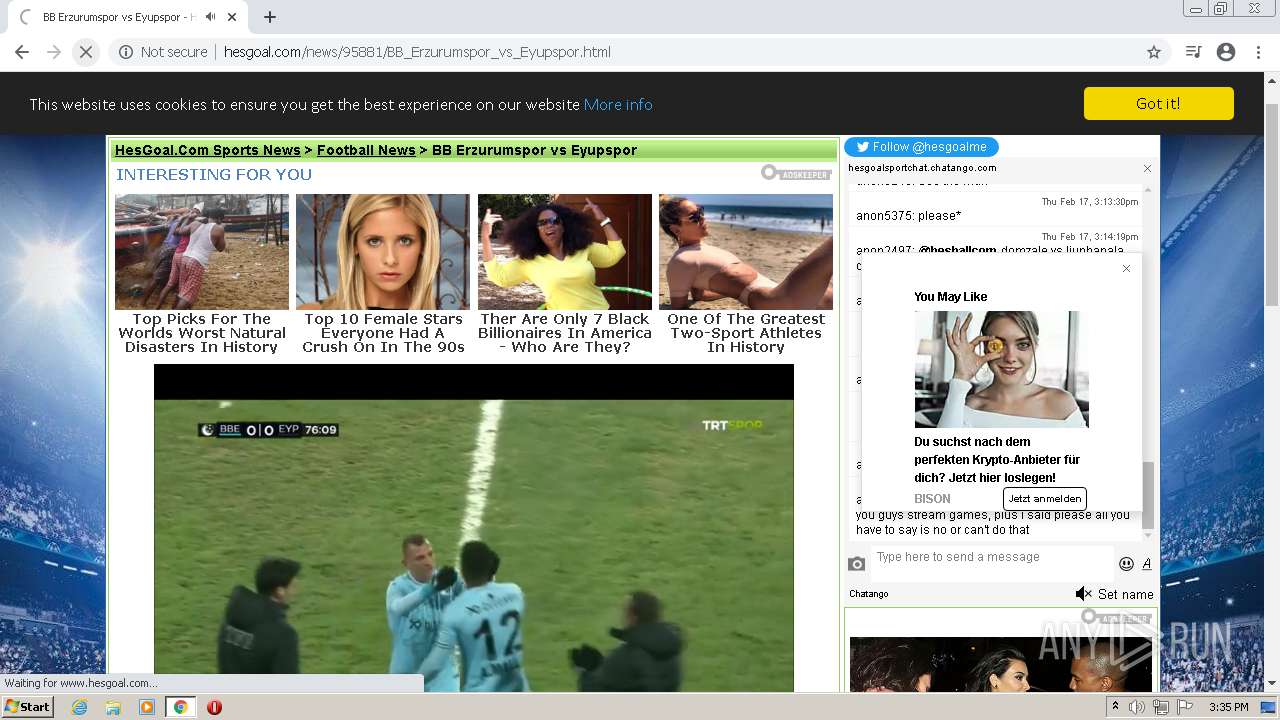The width and height of the screenshot is (1280, 720).
Task: Open Chrome profile account icon
Action: pyautogui.click(x=1226, y=52)
